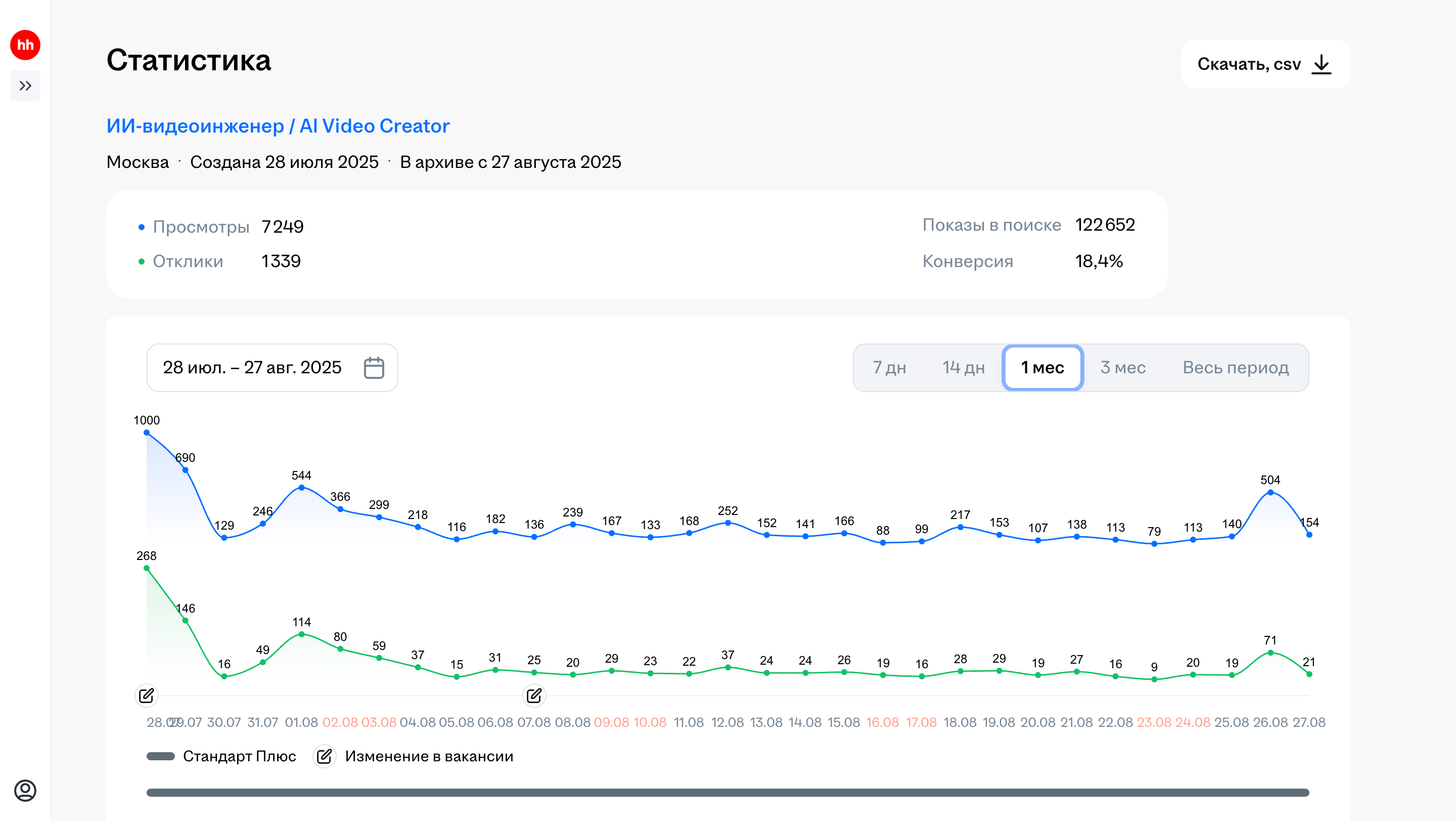This screenshot has width=1456, height=821.
Task: Select the 7 дн period tab
Action: (889, 368)
